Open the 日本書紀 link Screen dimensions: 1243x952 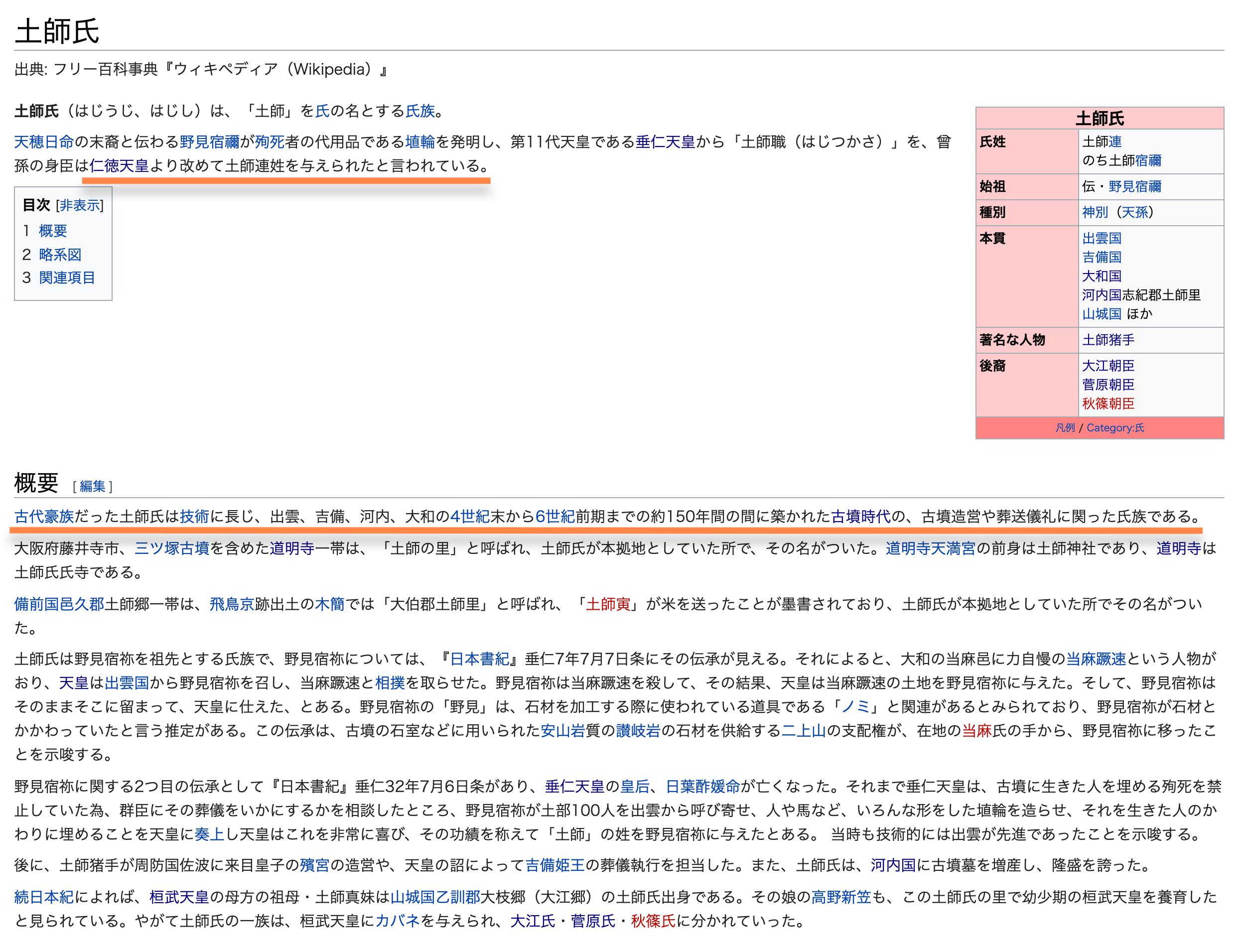479,659
